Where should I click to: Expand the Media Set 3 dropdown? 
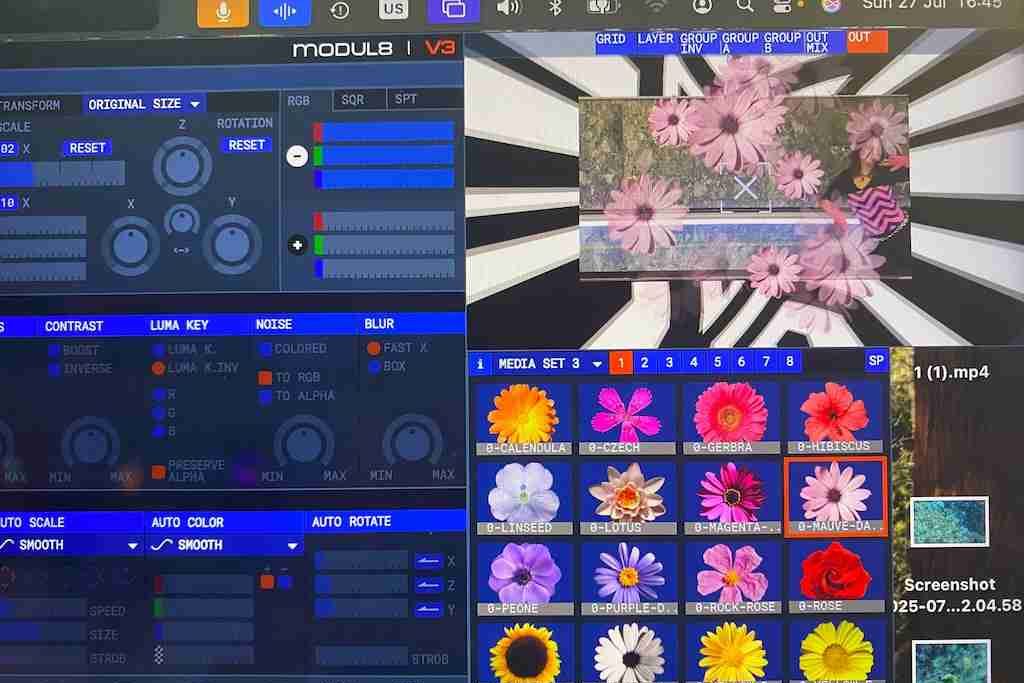coord(596,364)
